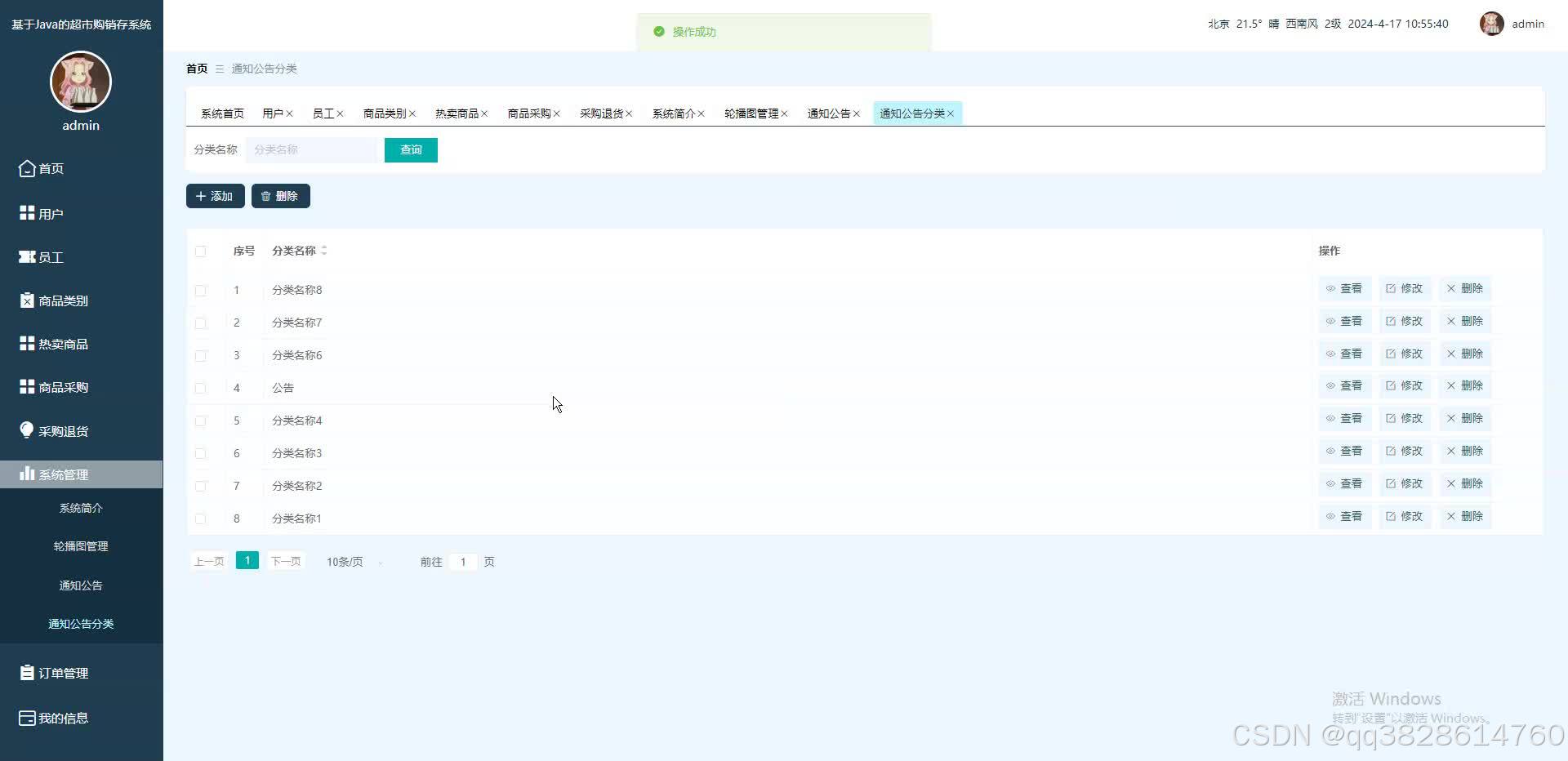
Task: Check the box for row 分类名称1
Action: coord(200,519)
